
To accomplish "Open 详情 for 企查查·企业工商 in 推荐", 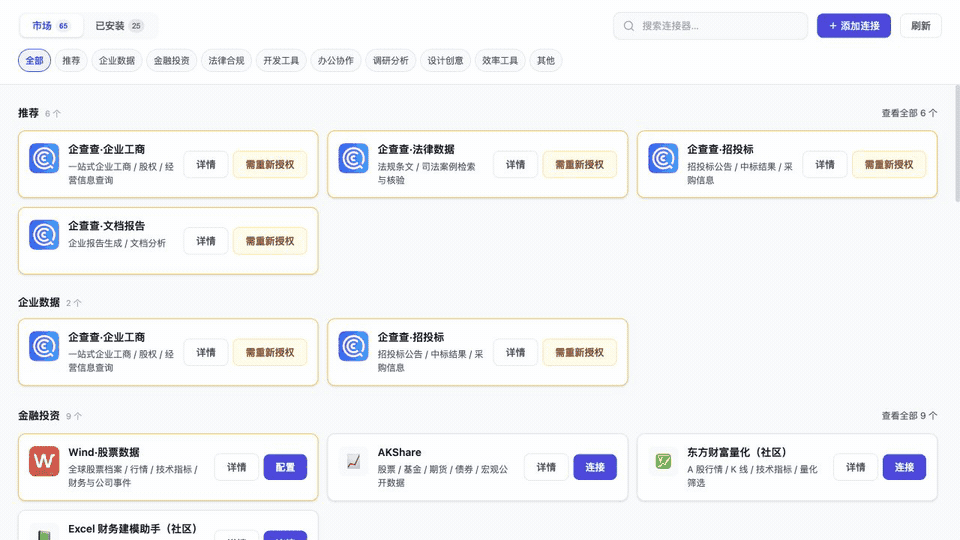I will [206, 165].
